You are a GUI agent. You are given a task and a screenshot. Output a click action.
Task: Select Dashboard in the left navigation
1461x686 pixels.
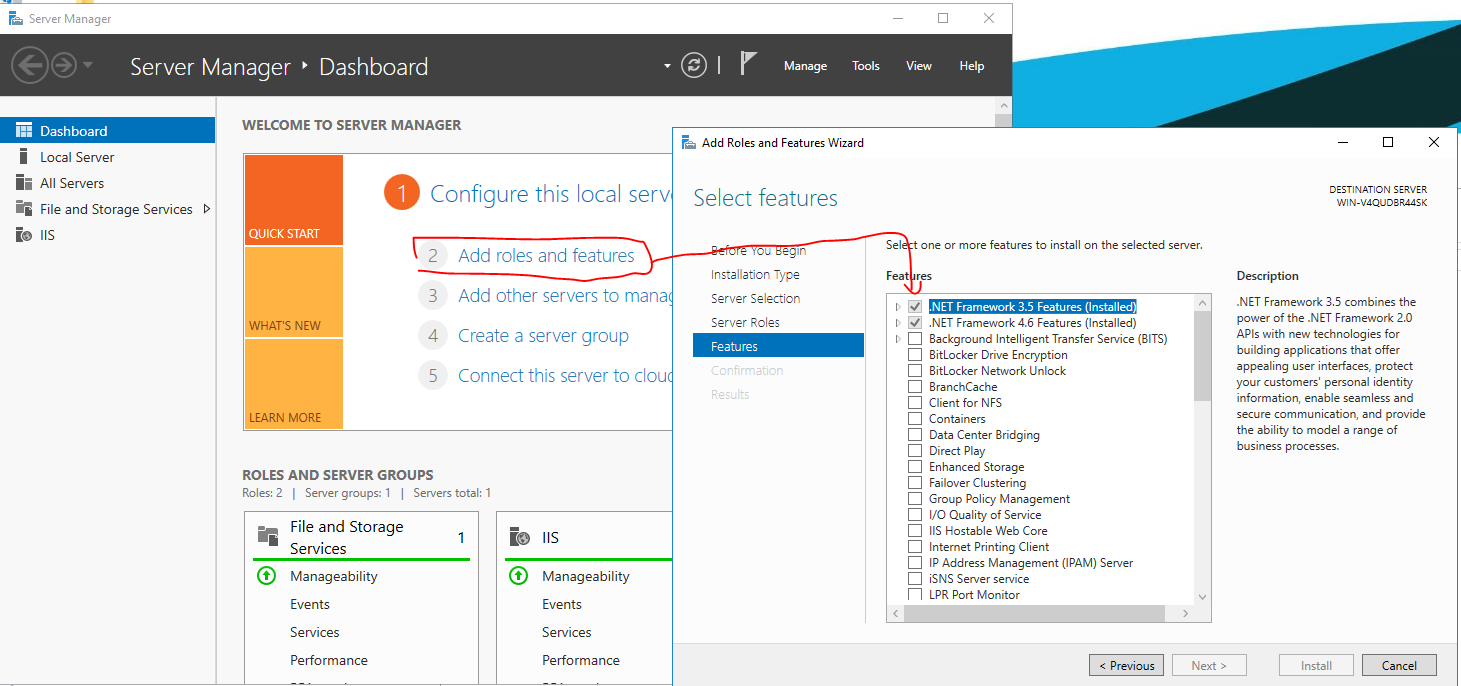tap(107, 131)
